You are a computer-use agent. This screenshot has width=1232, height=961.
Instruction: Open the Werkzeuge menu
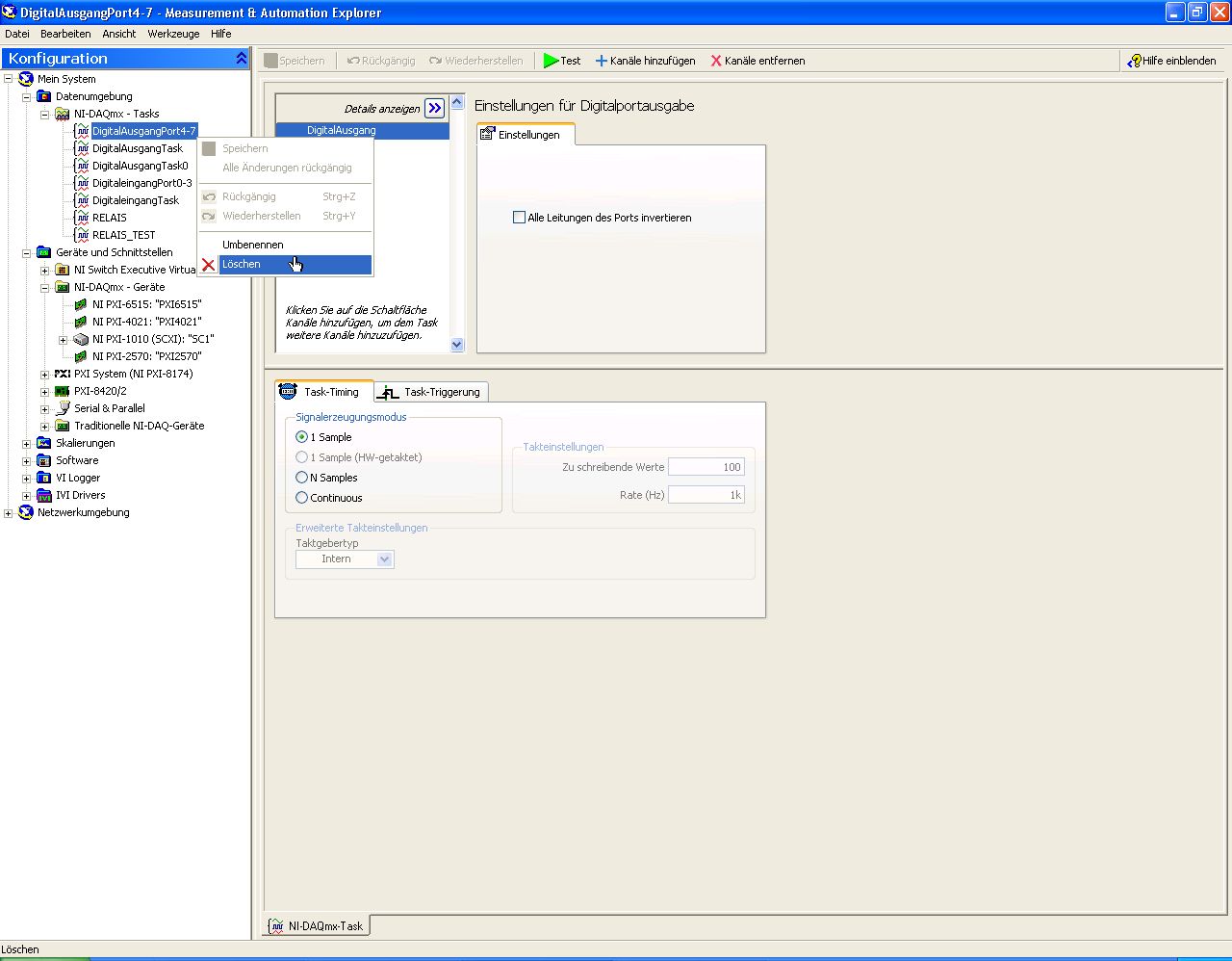(173, 34)
